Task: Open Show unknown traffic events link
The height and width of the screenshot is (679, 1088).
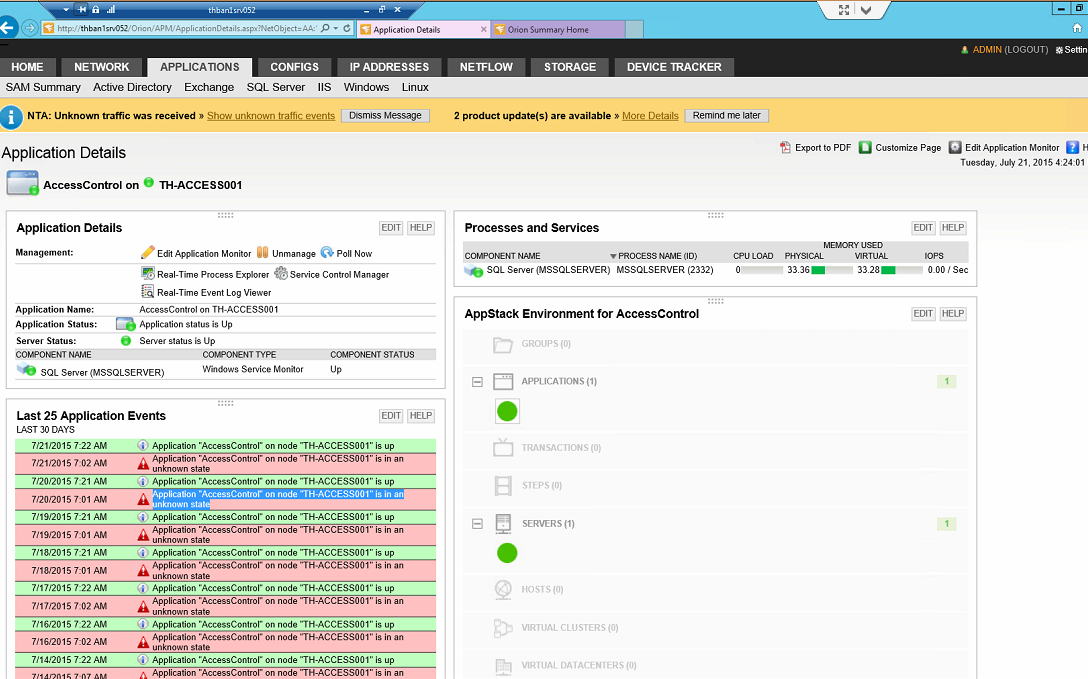Action: point(271,116)
